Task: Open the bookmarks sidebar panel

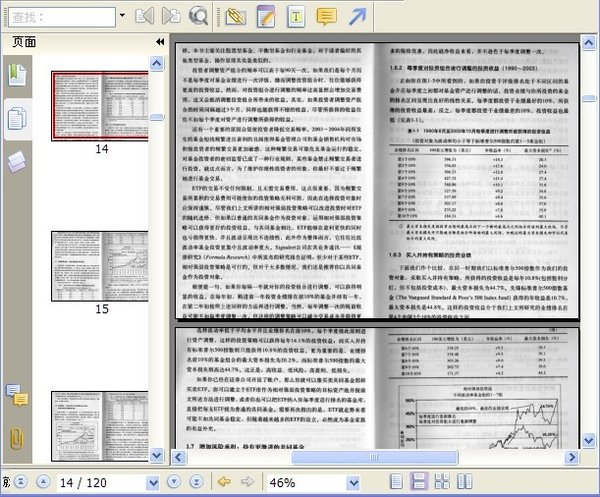Action: coord(18,75)
